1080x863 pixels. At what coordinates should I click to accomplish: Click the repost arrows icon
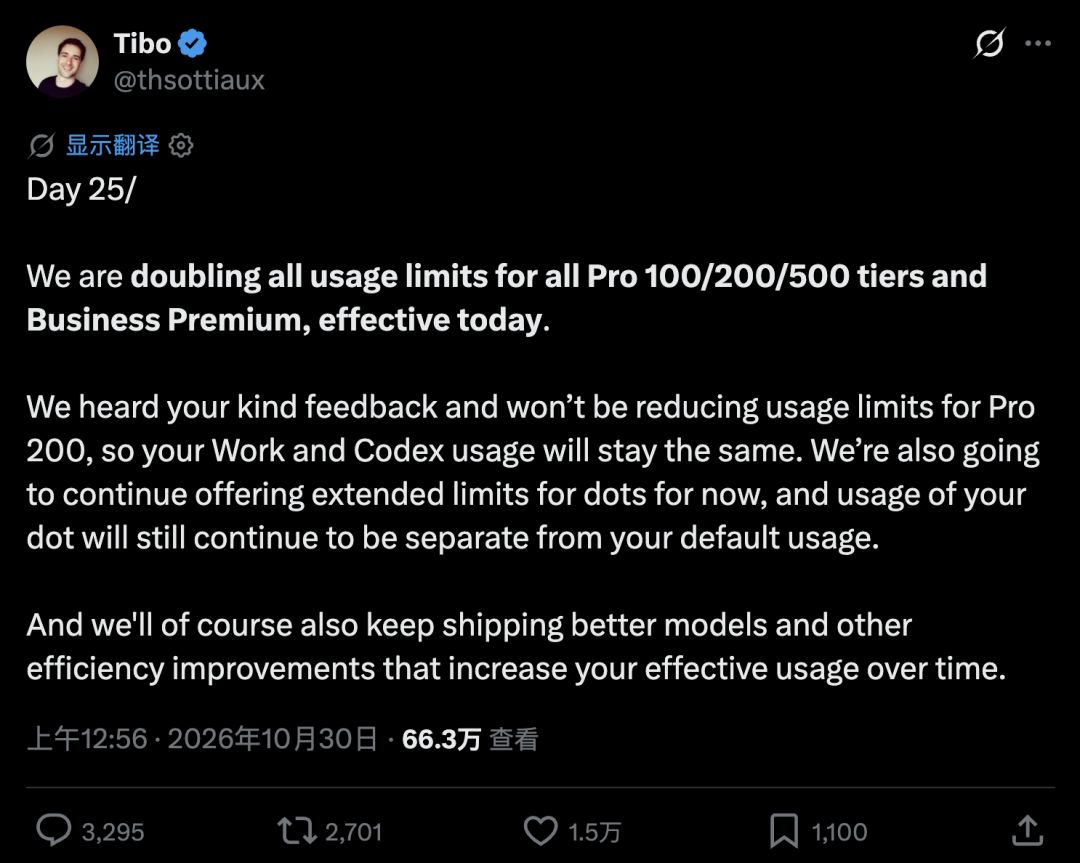(297, 831)
